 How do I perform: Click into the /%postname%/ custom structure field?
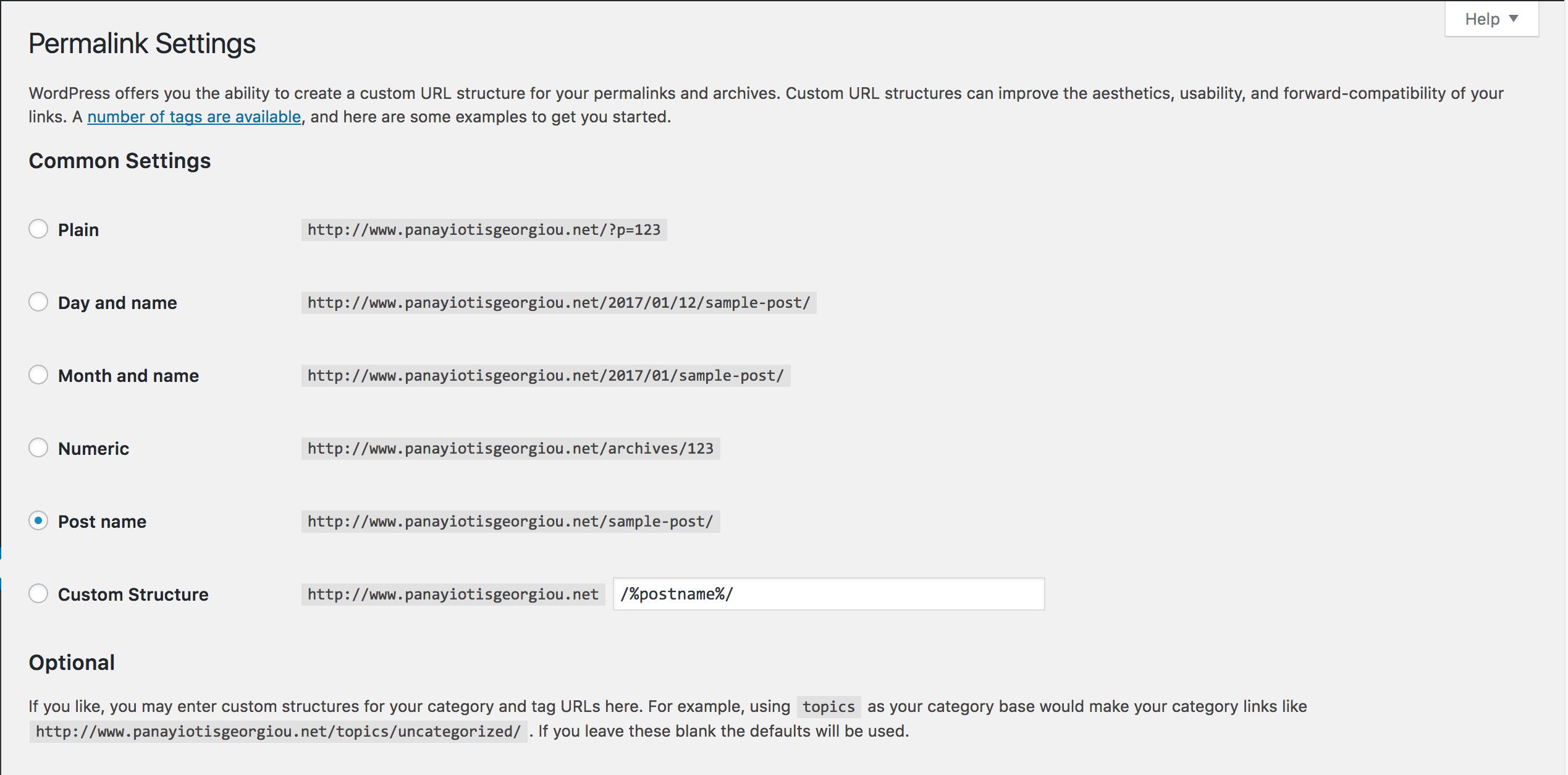click(828, 594)
